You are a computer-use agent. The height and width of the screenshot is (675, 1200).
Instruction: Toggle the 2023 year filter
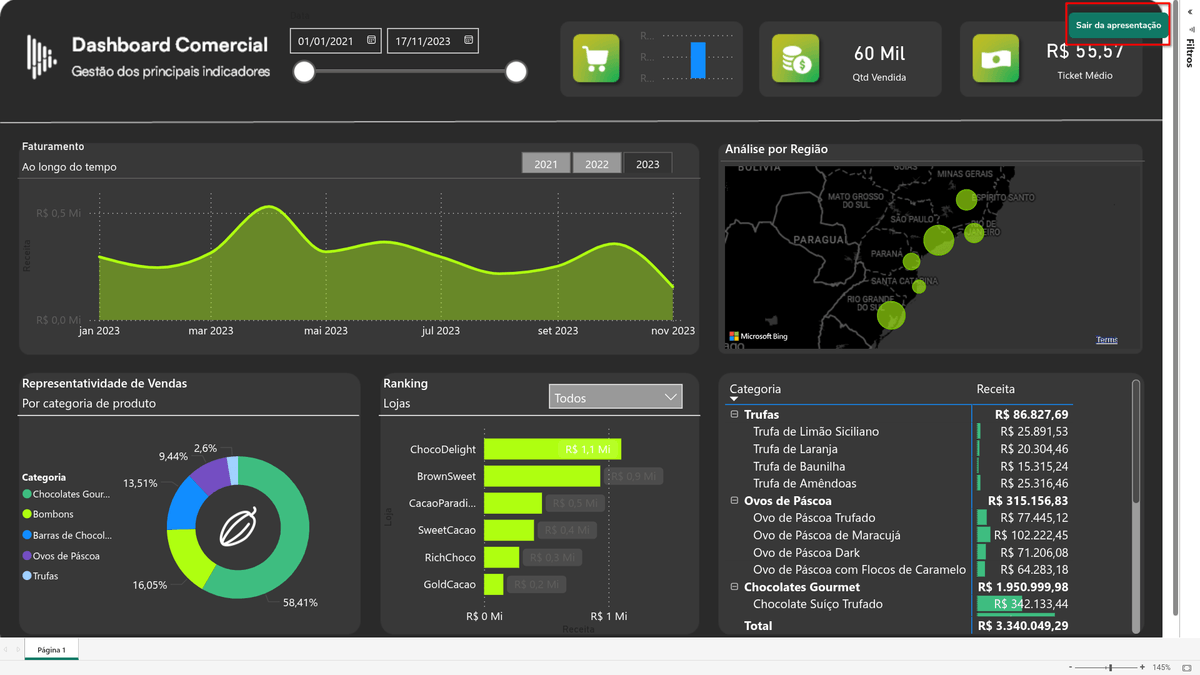pos(648,164)
